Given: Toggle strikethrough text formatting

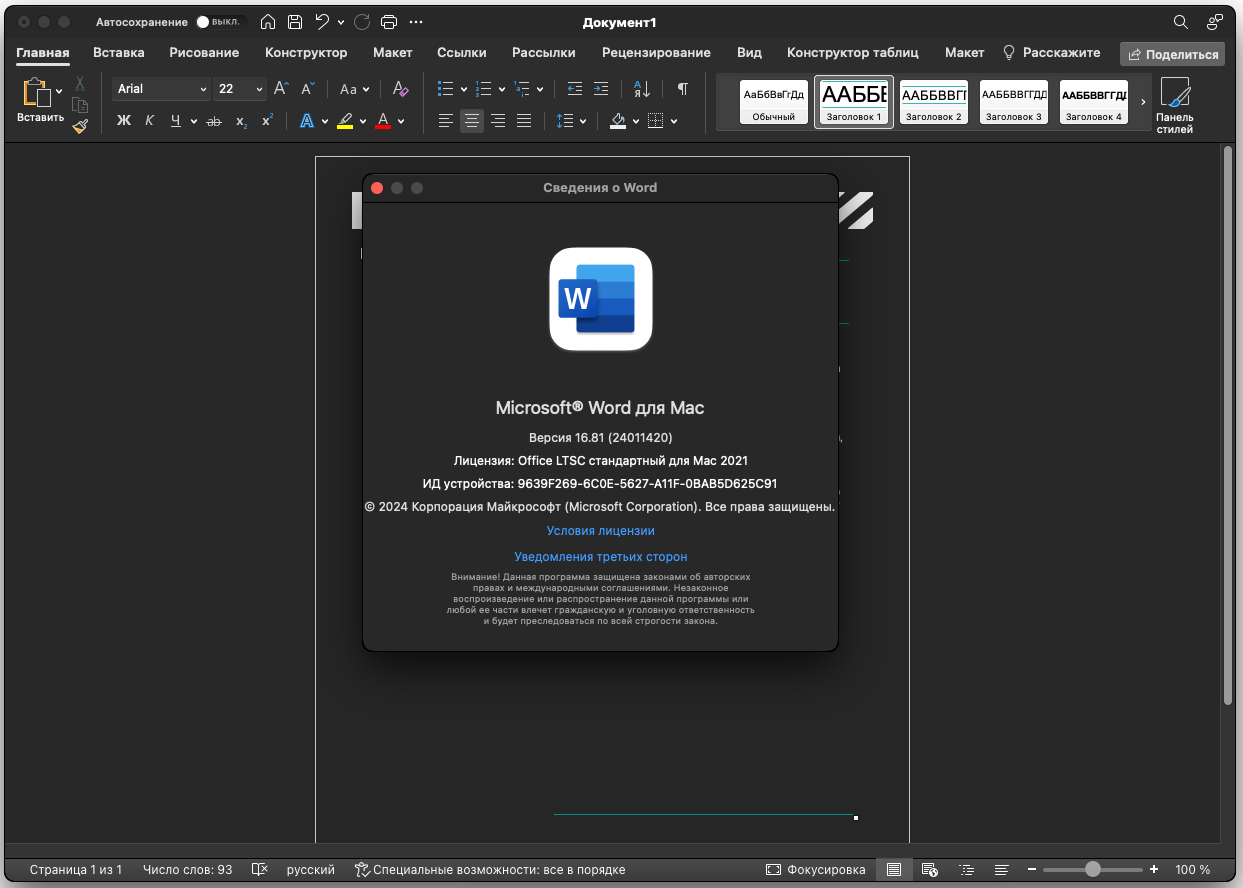Looking at the screenshot, I should coord(212,121).
